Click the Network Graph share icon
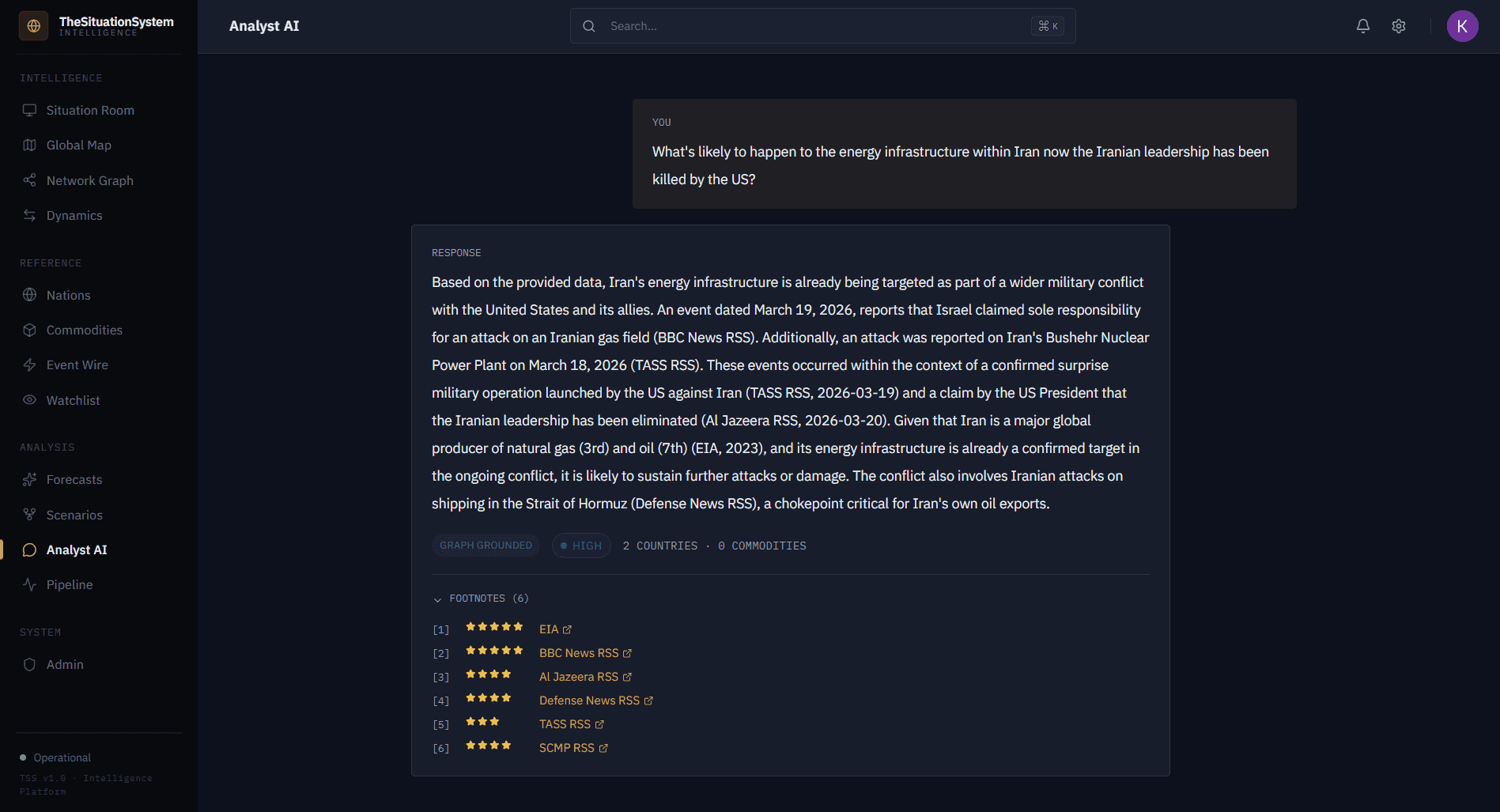 29,180
